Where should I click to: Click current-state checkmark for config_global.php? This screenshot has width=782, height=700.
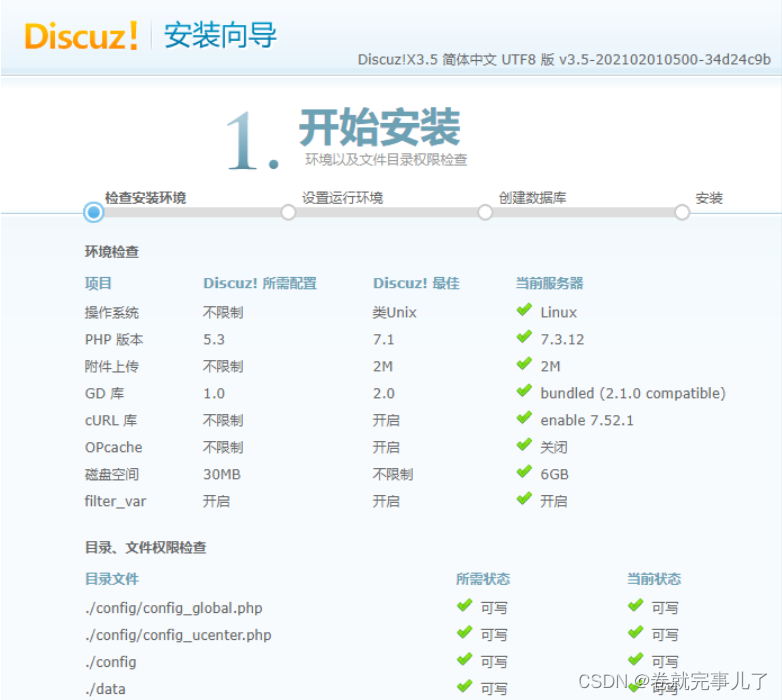click(635, 606)
